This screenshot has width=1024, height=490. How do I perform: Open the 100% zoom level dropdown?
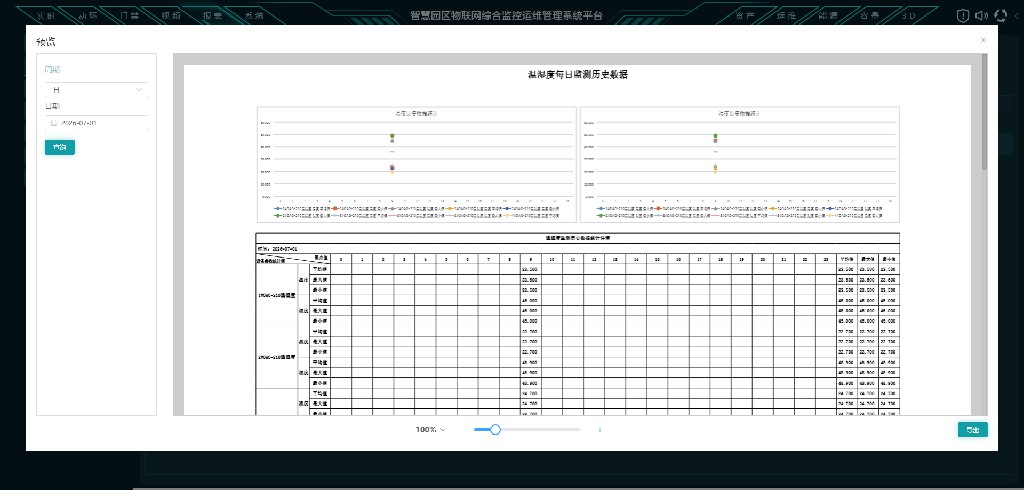[430, 429]
